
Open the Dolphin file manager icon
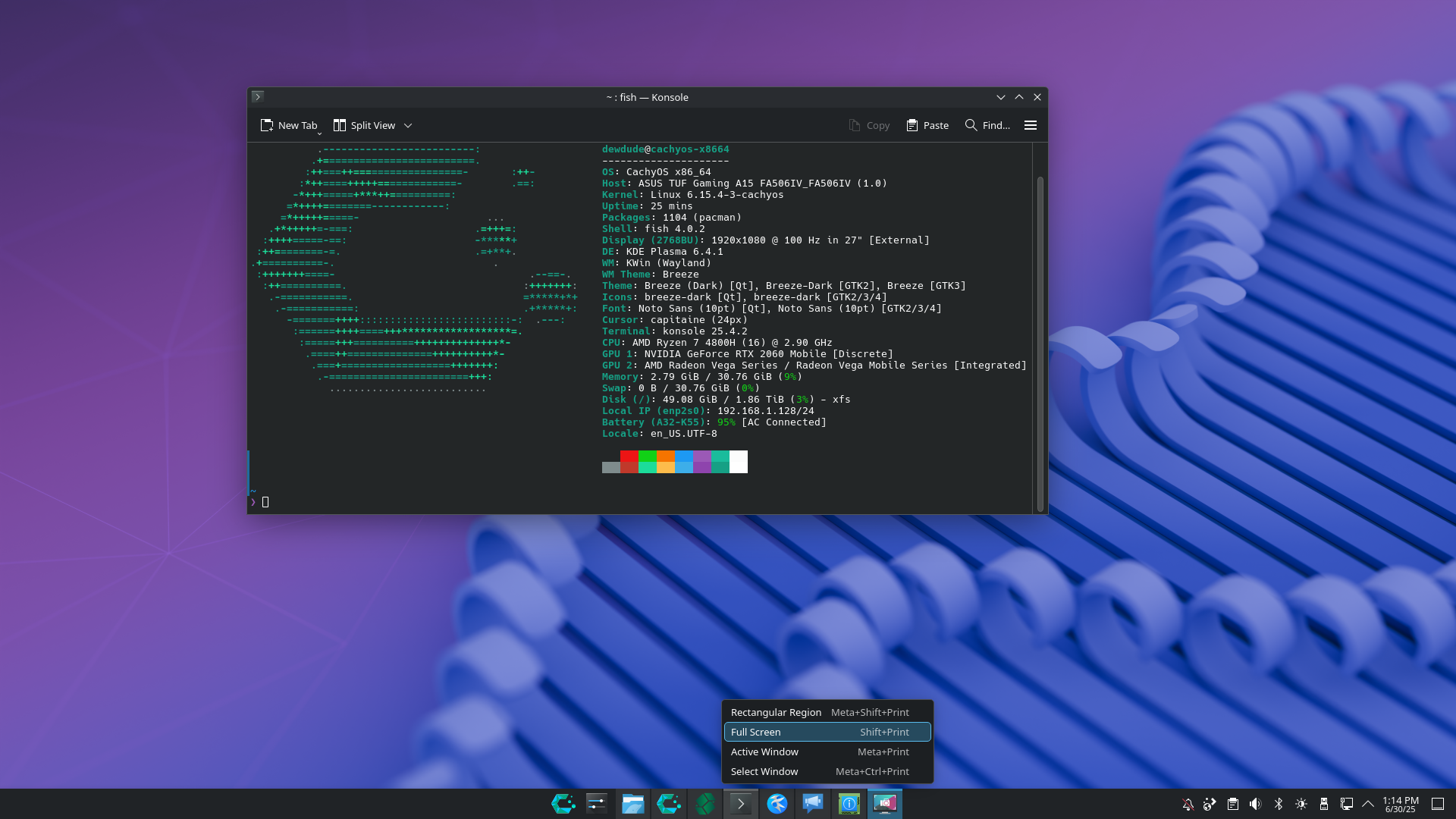[x=632, y=804]
